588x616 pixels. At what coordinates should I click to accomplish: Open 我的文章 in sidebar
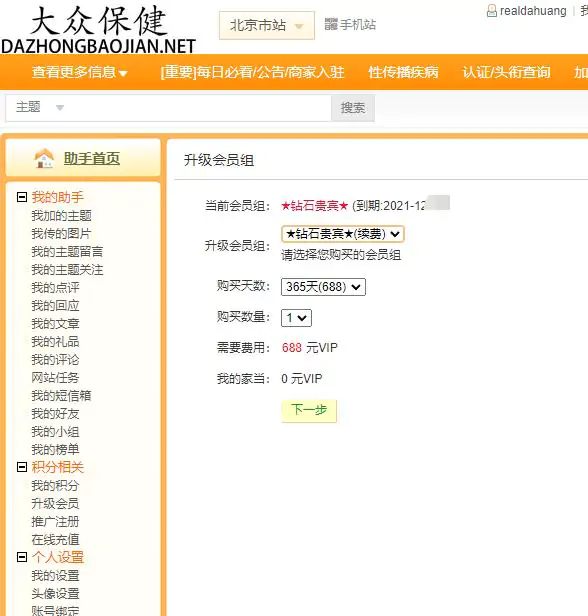click(55, 323)
